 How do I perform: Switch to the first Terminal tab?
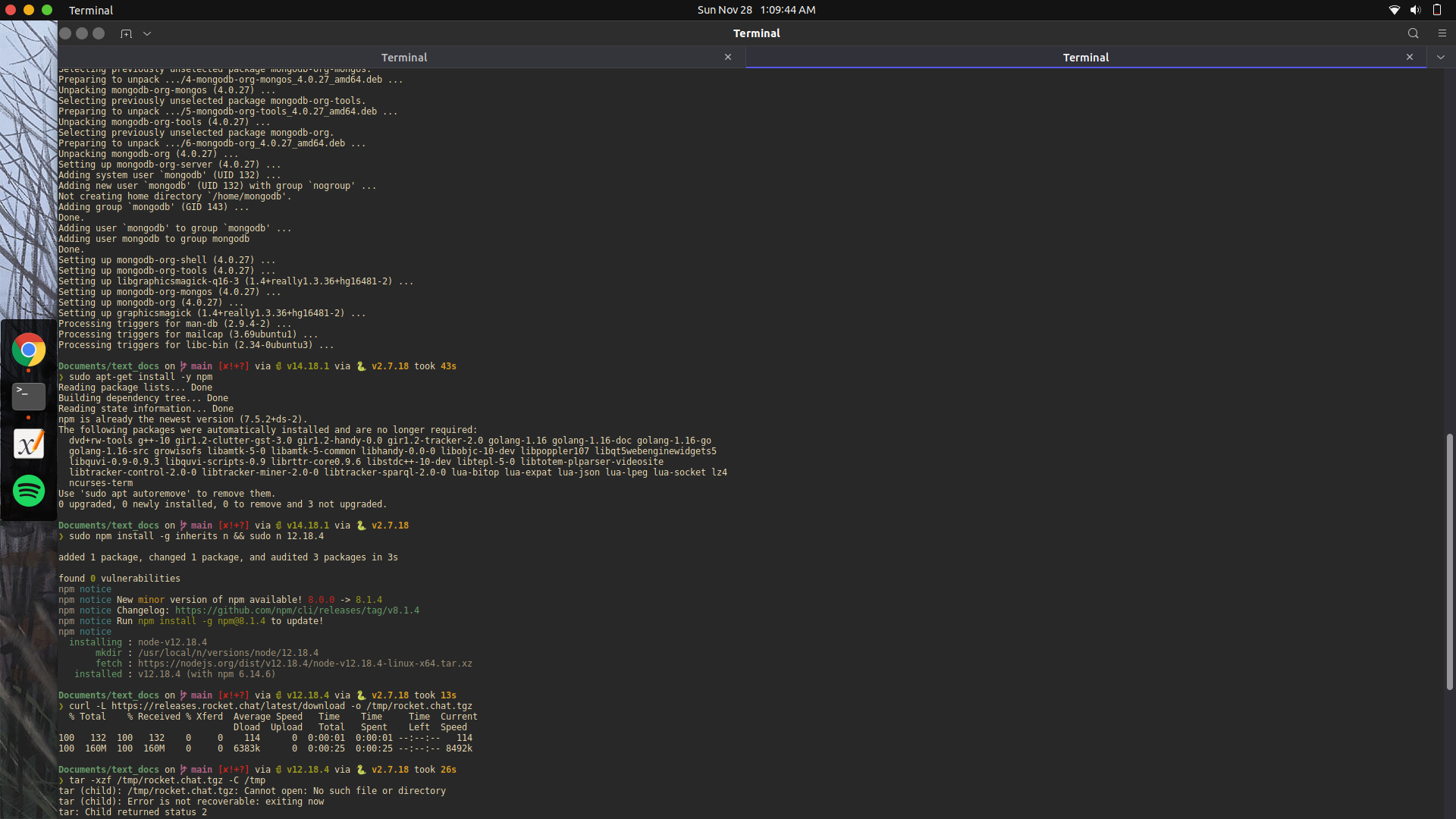click(x=403, y=57)
